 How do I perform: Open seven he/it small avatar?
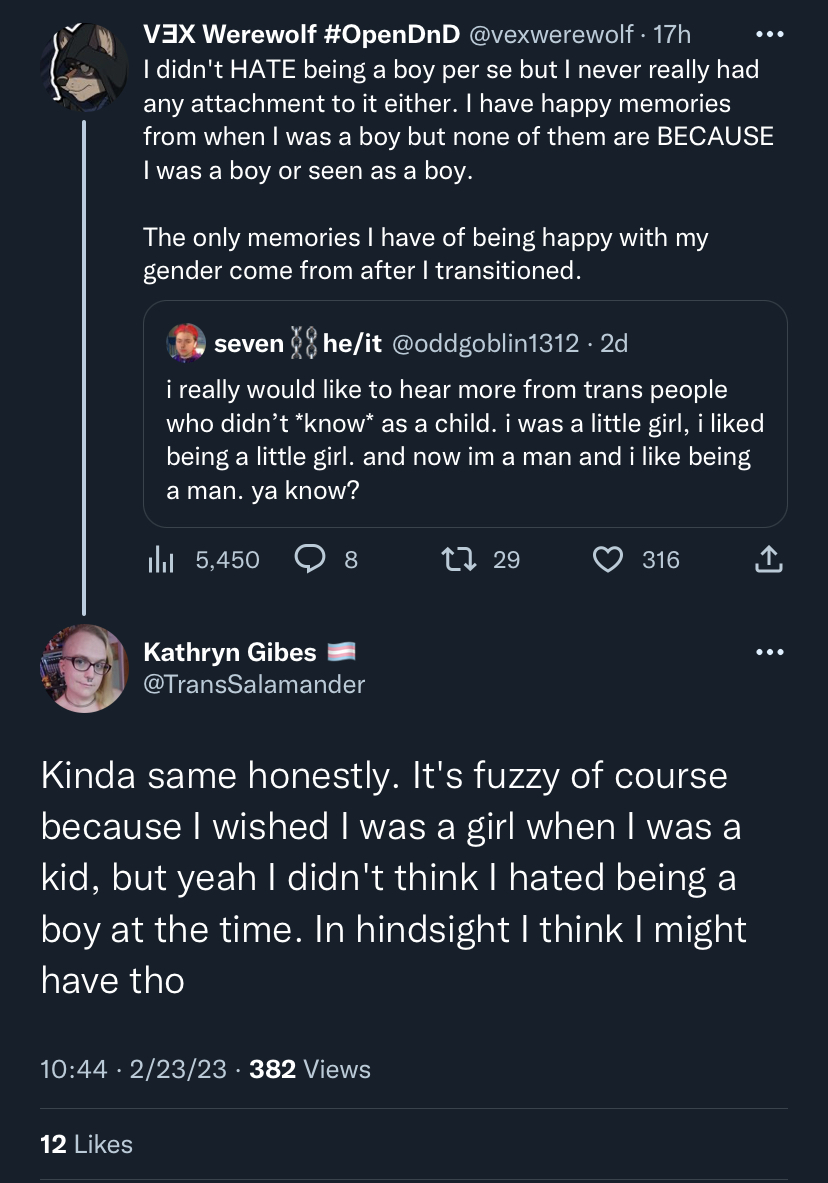click(186, 343)
